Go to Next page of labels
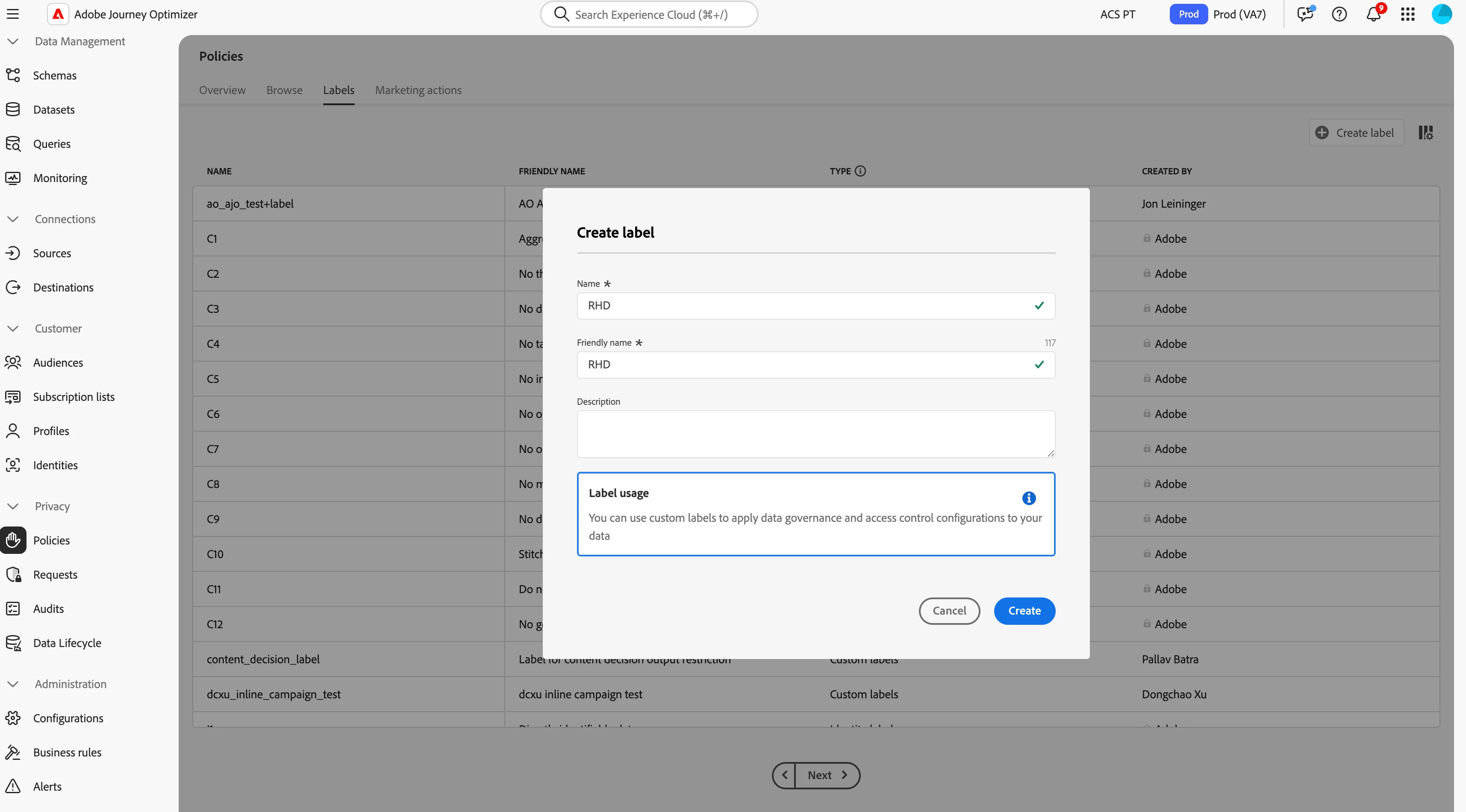Screen dimensions: 1466x812 [826, 775]
